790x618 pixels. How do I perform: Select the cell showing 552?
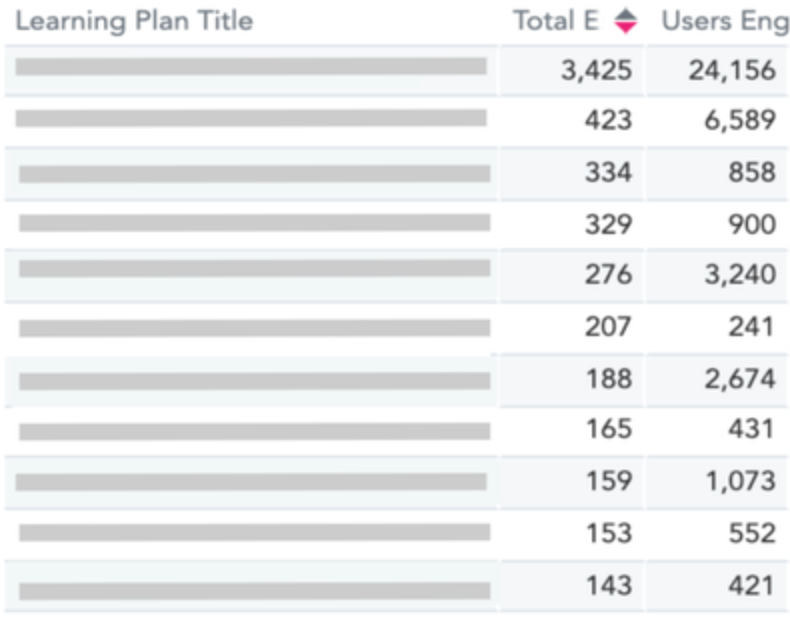751,533
